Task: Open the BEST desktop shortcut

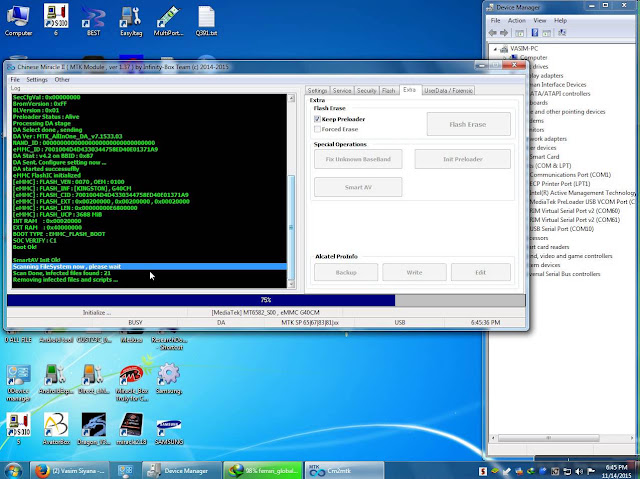Action: 93,20
